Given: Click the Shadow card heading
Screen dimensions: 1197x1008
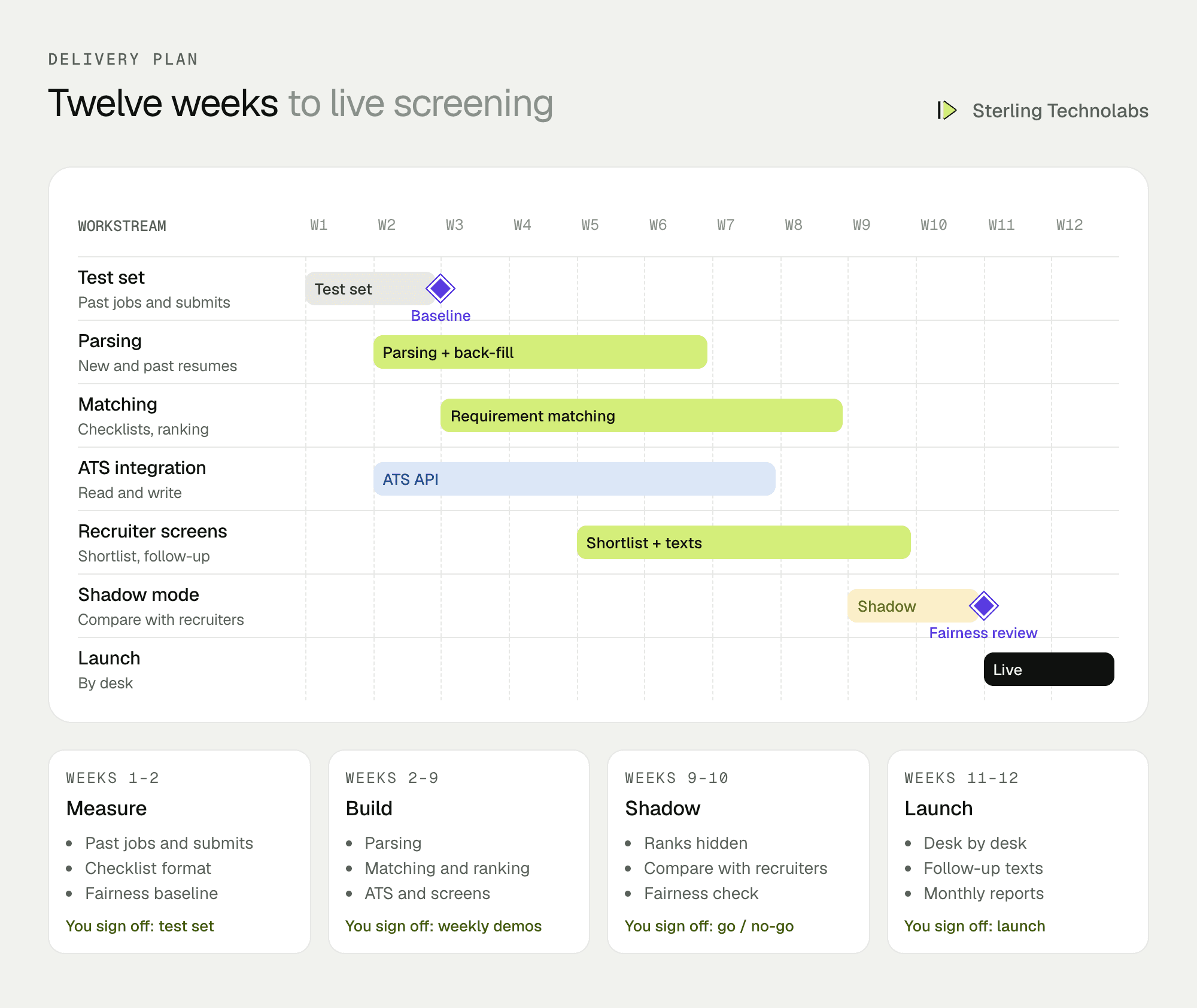Looking at the screenshot, I should [x=663, y=808].
